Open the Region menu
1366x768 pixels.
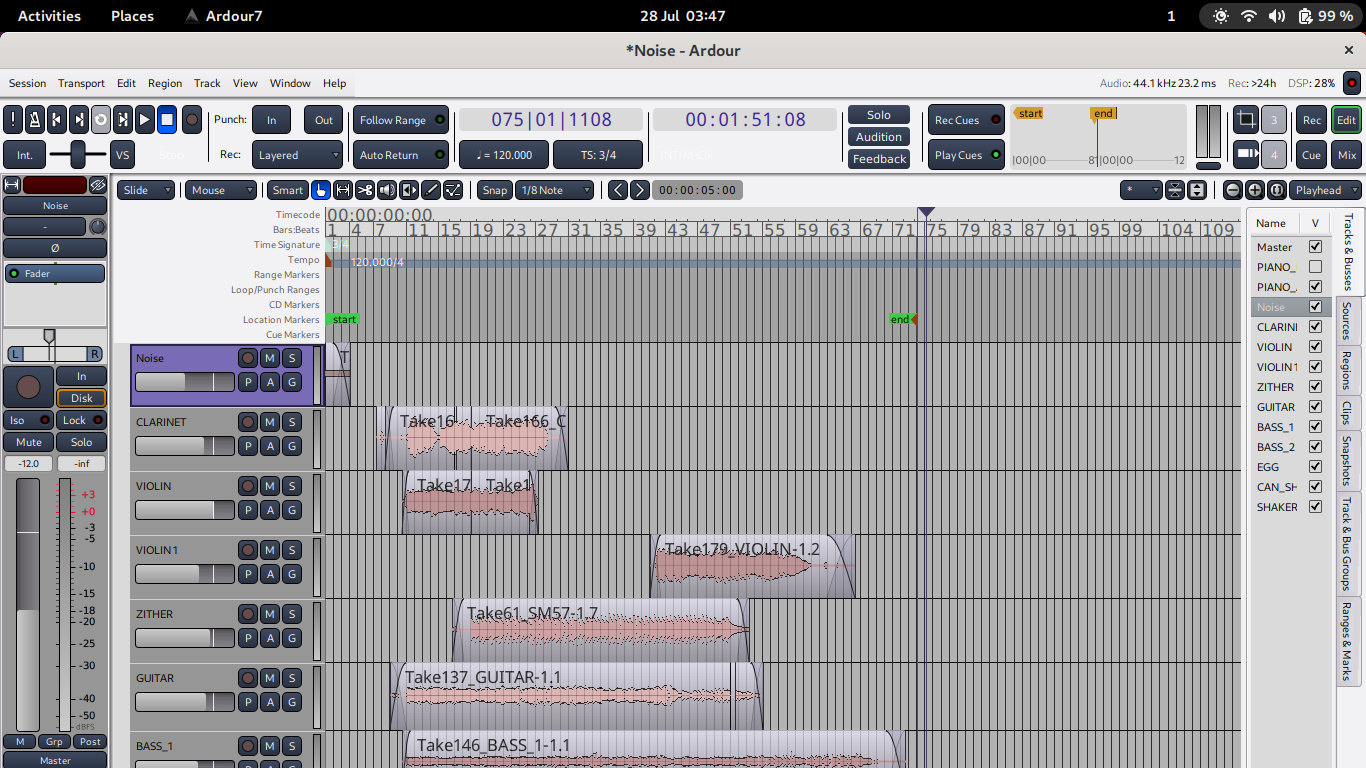165,83
